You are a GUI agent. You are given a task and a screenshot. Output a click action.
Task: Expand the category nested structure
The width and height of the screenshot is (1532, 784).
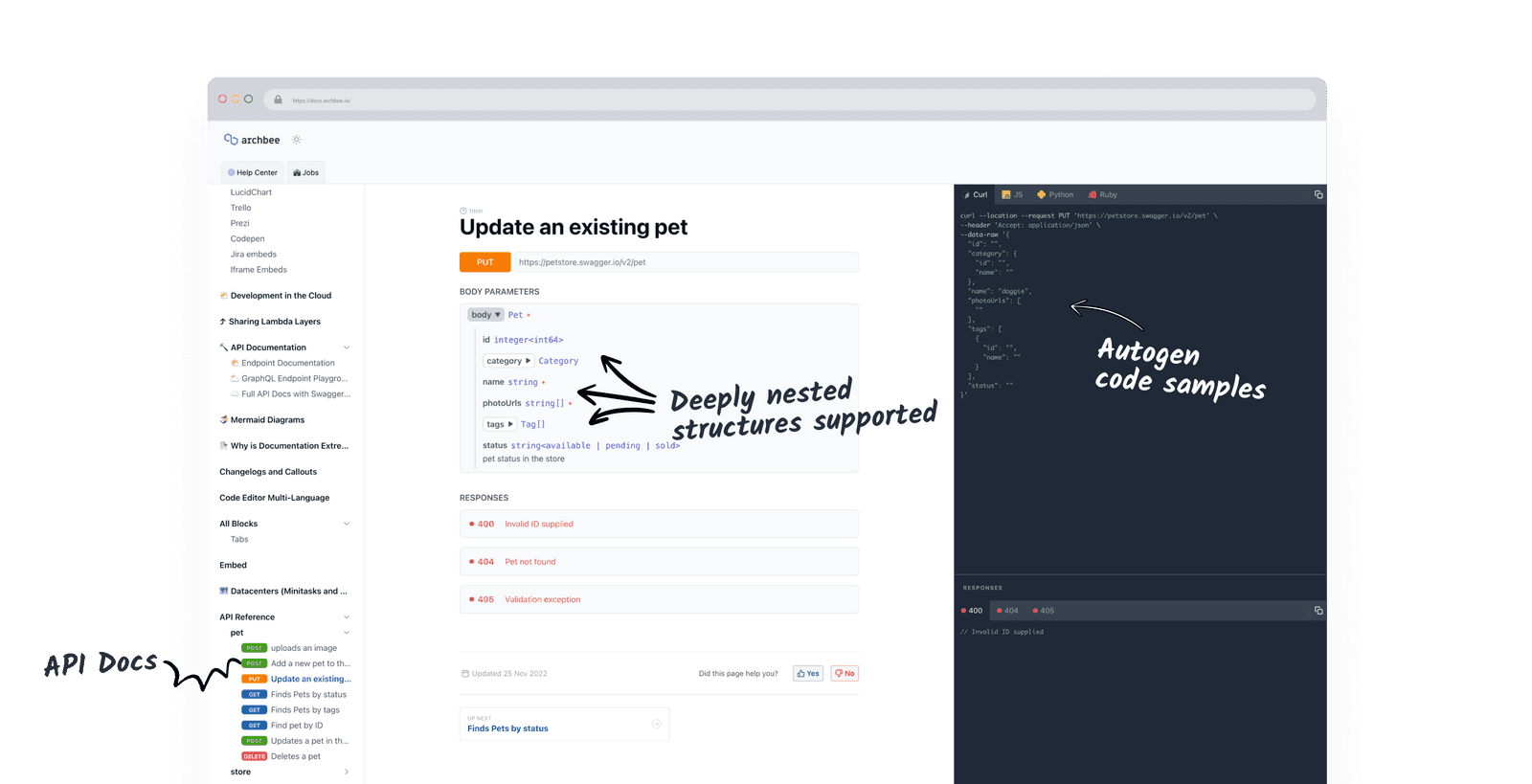pos(507,361)
